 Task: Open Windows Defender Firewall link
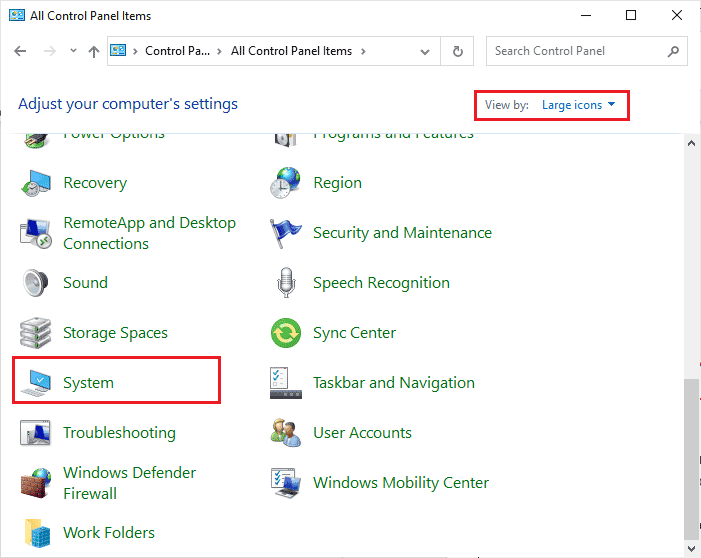(x=130, y=483)
